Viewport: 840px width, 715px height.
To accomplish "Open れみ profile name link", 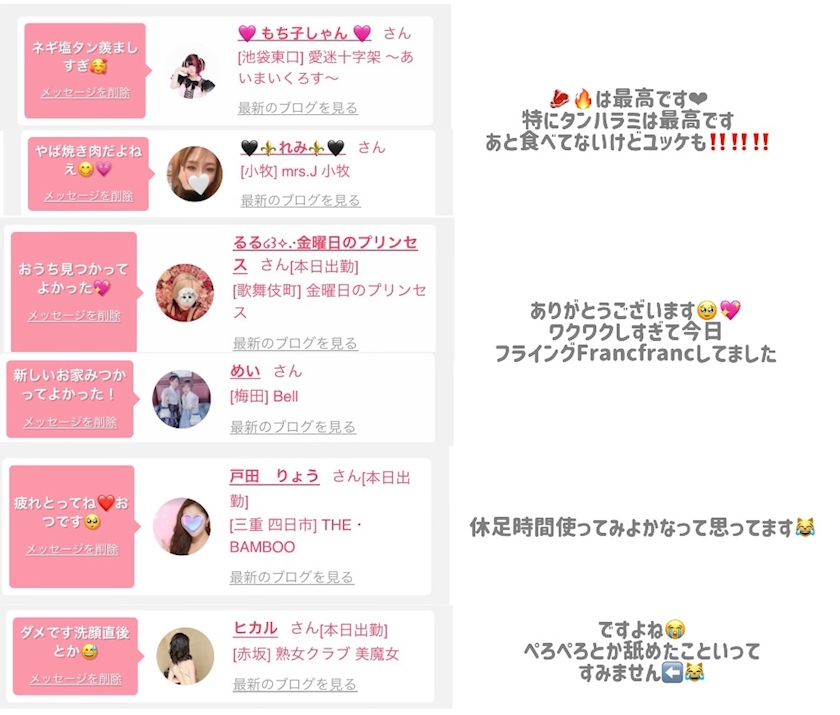I will point(293,147).
